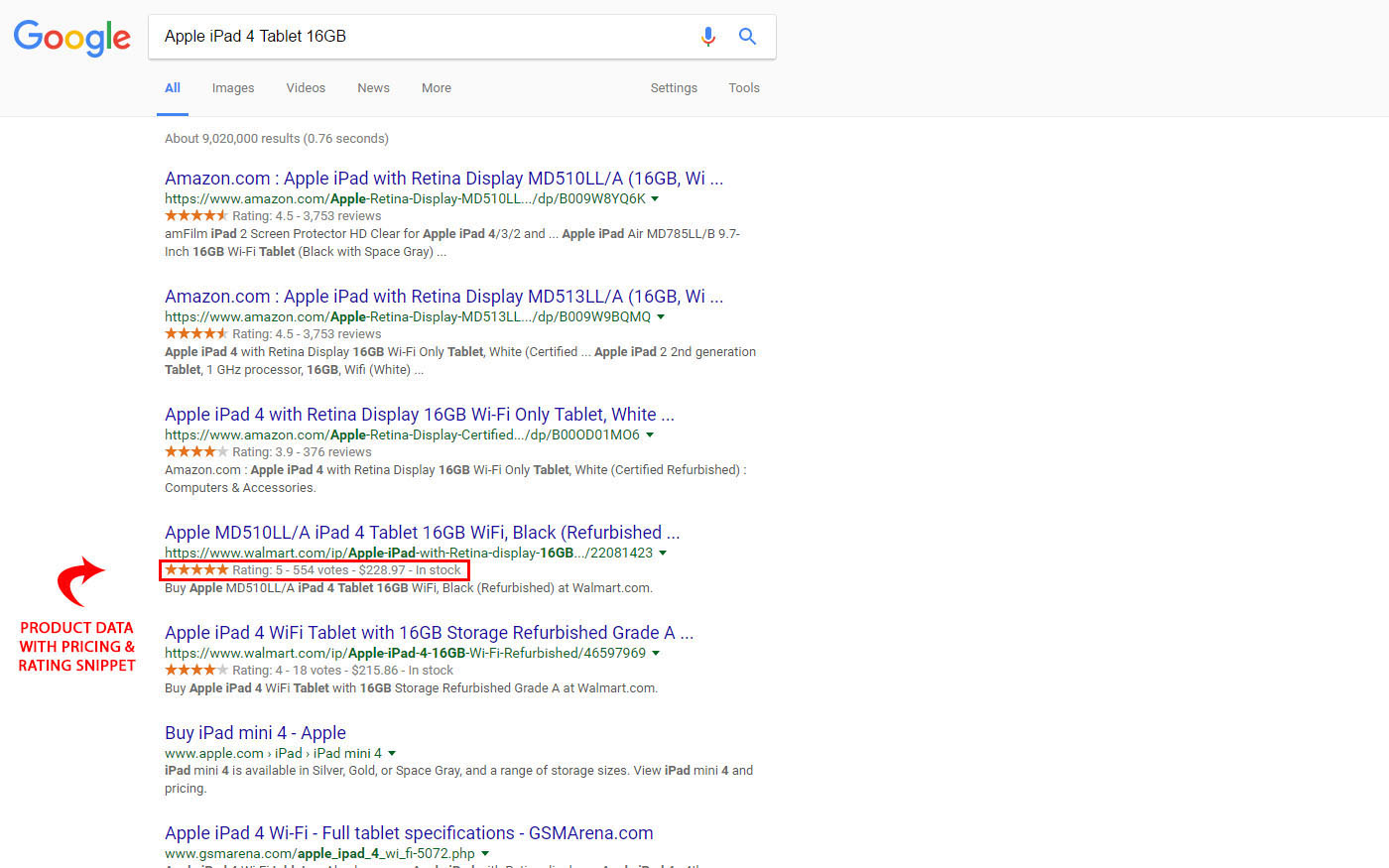
Task: Expand dropdown arrow next to B009W8YQ6K URL
Action: pos(655,199)
